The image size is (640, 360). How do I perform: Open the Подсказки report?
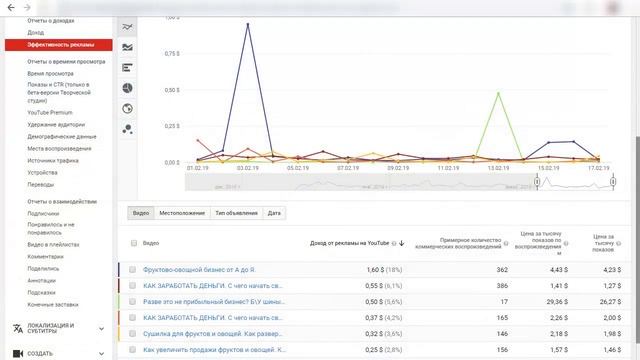[41, 293]
